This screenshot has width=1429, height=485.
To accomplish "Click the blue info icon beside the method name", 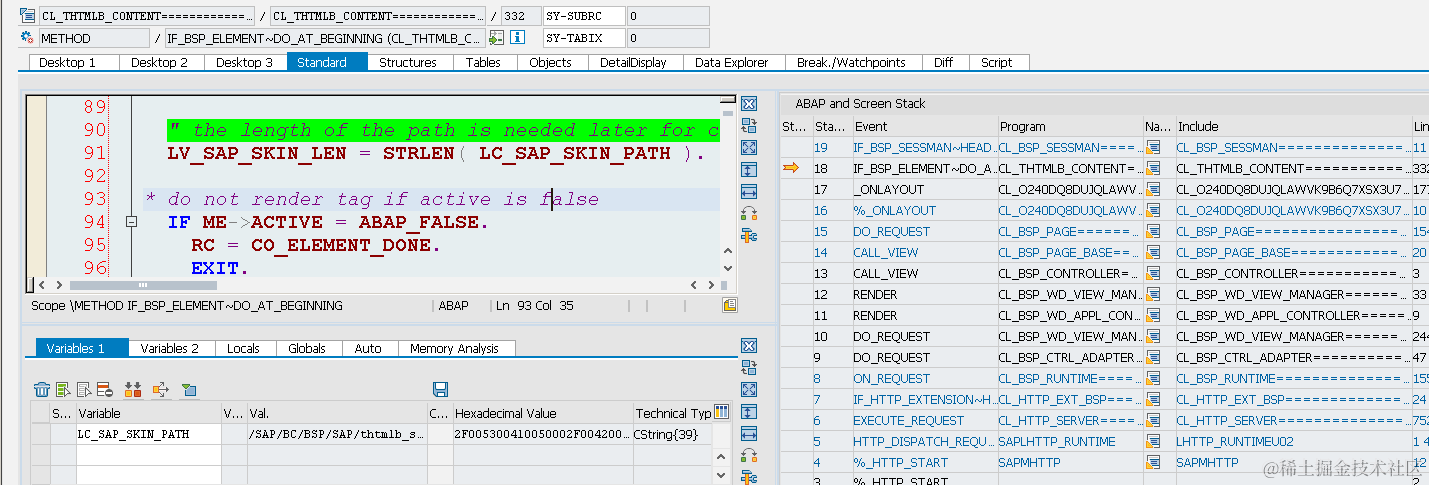I will (517, 38).
